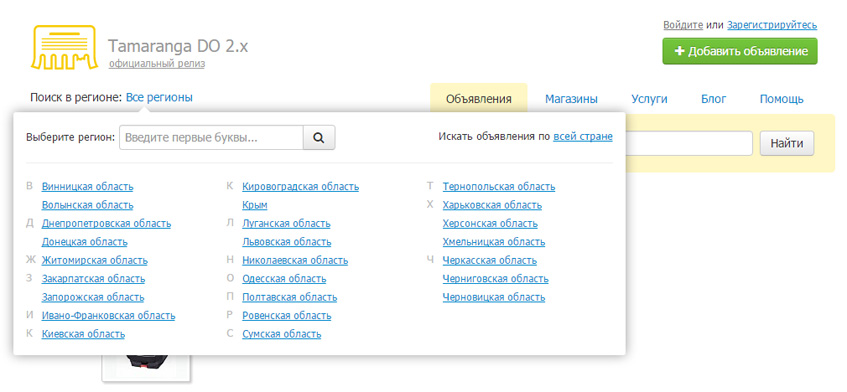Open the Все регионы region selector

[x=159, y=98]
